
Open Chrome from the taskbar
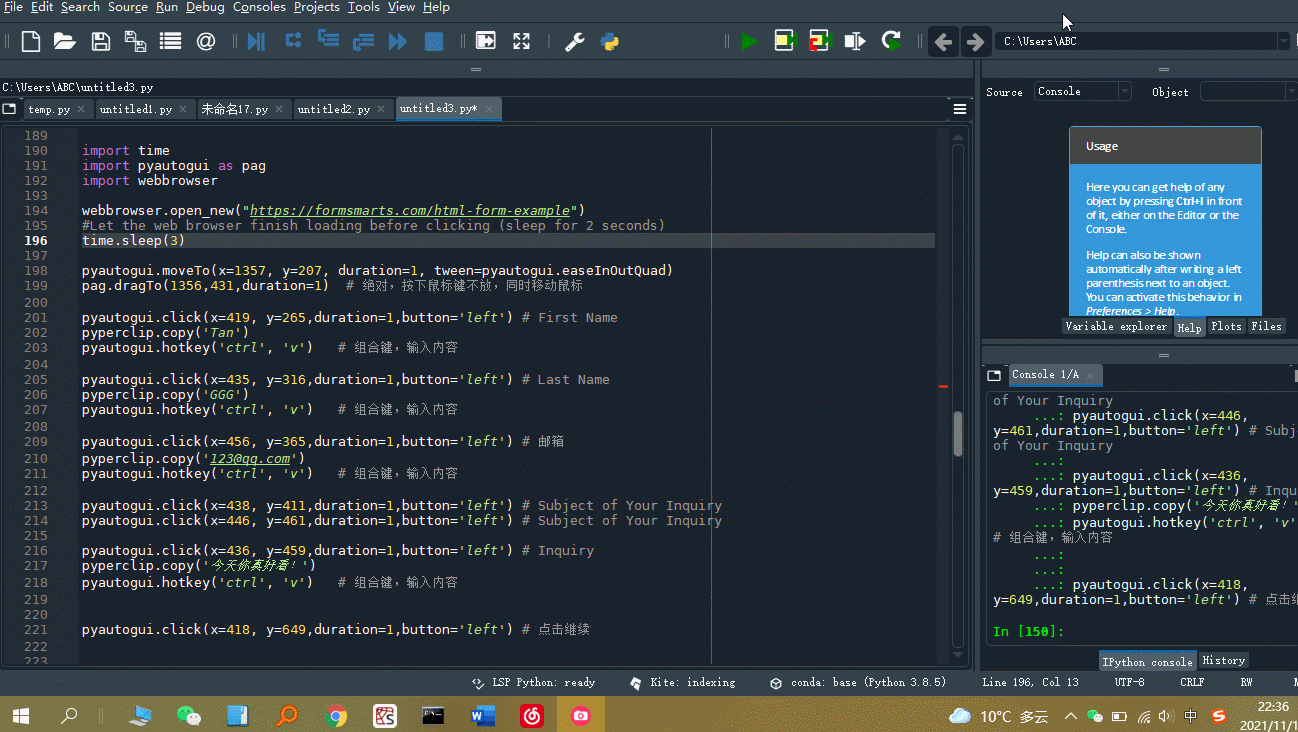(337, 716)
